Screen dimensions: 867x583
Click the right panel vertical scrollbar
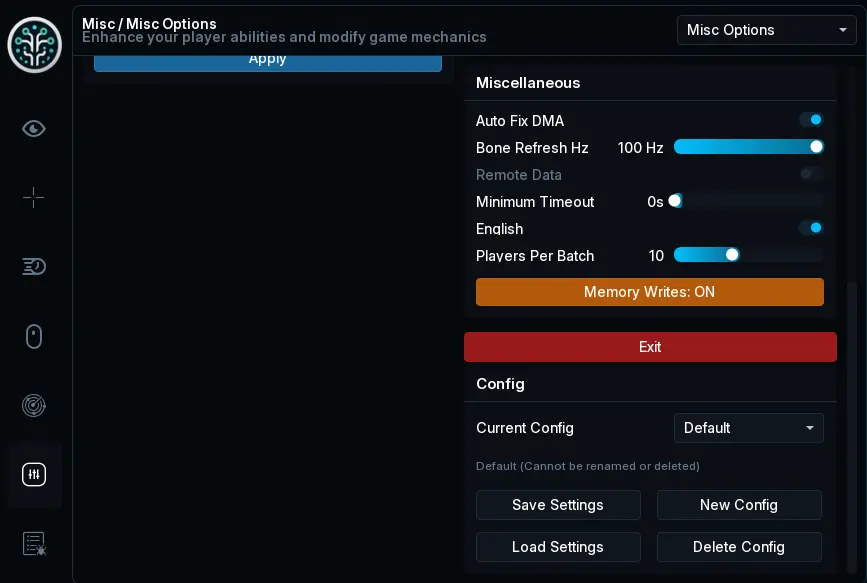click(x=852, y=429)
